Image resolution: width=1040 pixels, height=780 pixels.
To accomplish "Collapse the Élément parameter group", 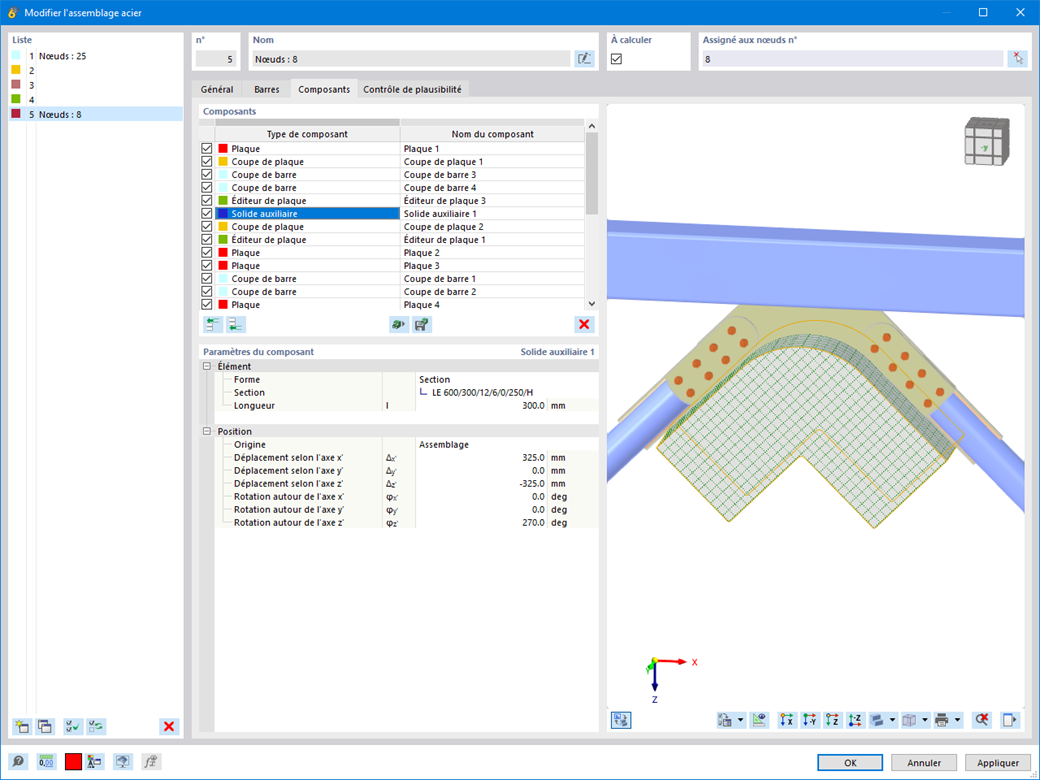I will point(207,366).
